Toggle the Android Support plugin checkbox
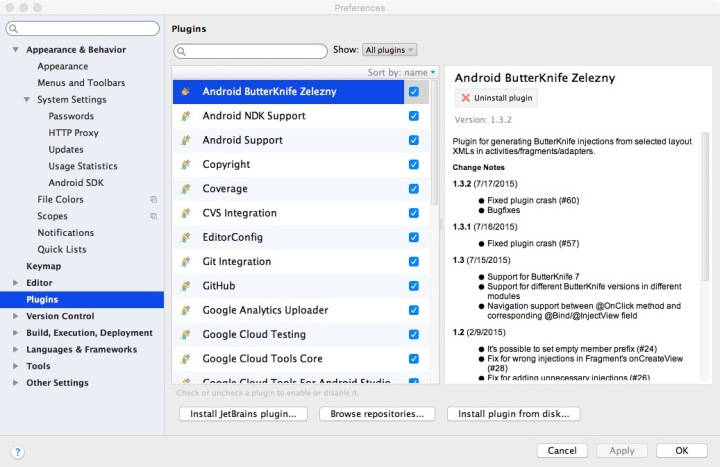 point(414,140)
